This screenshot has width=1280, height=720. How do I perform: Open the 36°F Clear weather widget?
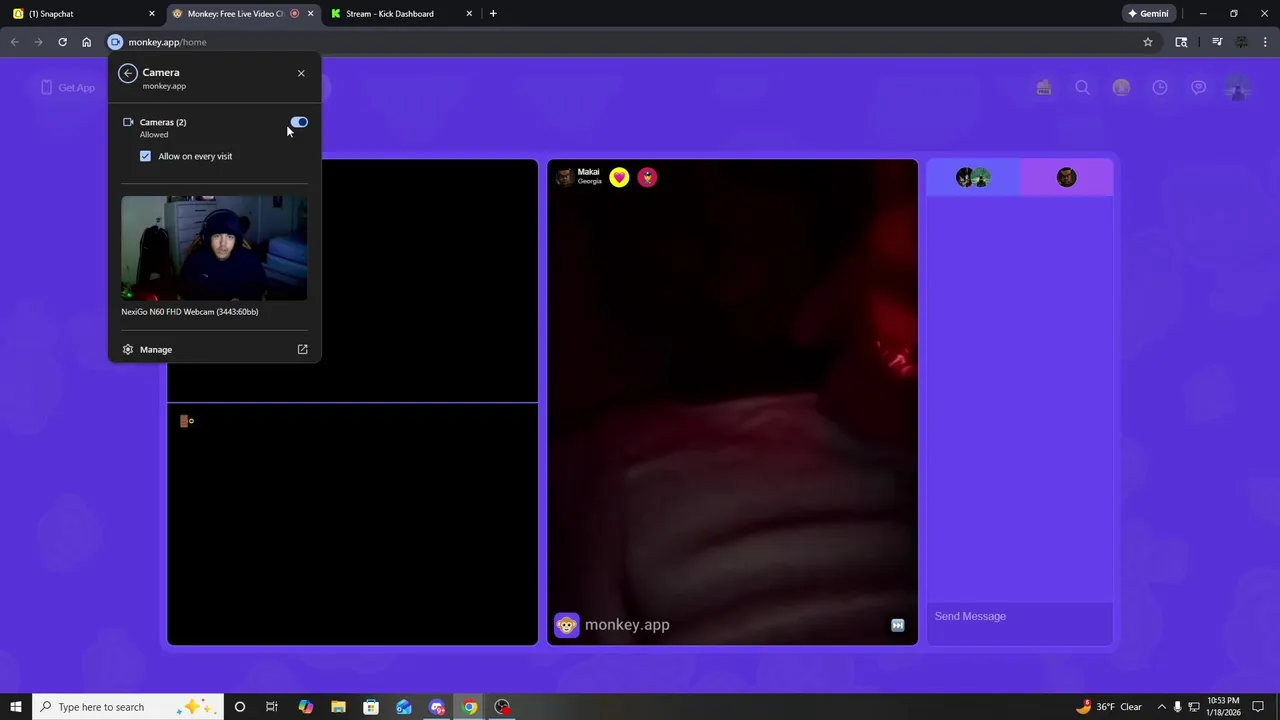(x=1108, y=707)
